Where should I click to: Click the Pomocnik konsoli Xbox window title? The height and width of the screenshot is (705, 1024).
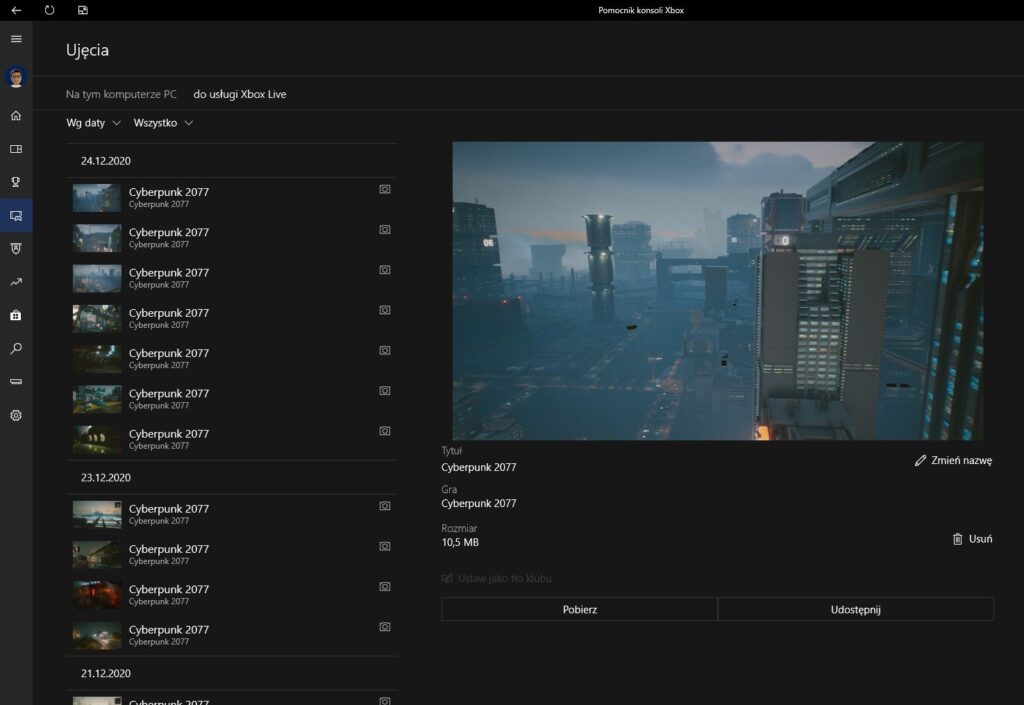[641, 10]
